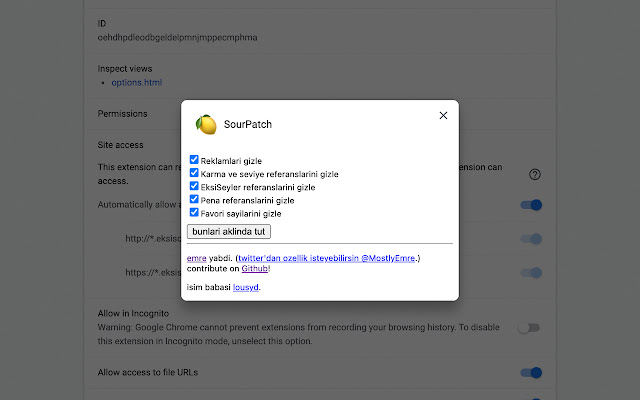Open options.html inspect view link

(x=137, y=82)
